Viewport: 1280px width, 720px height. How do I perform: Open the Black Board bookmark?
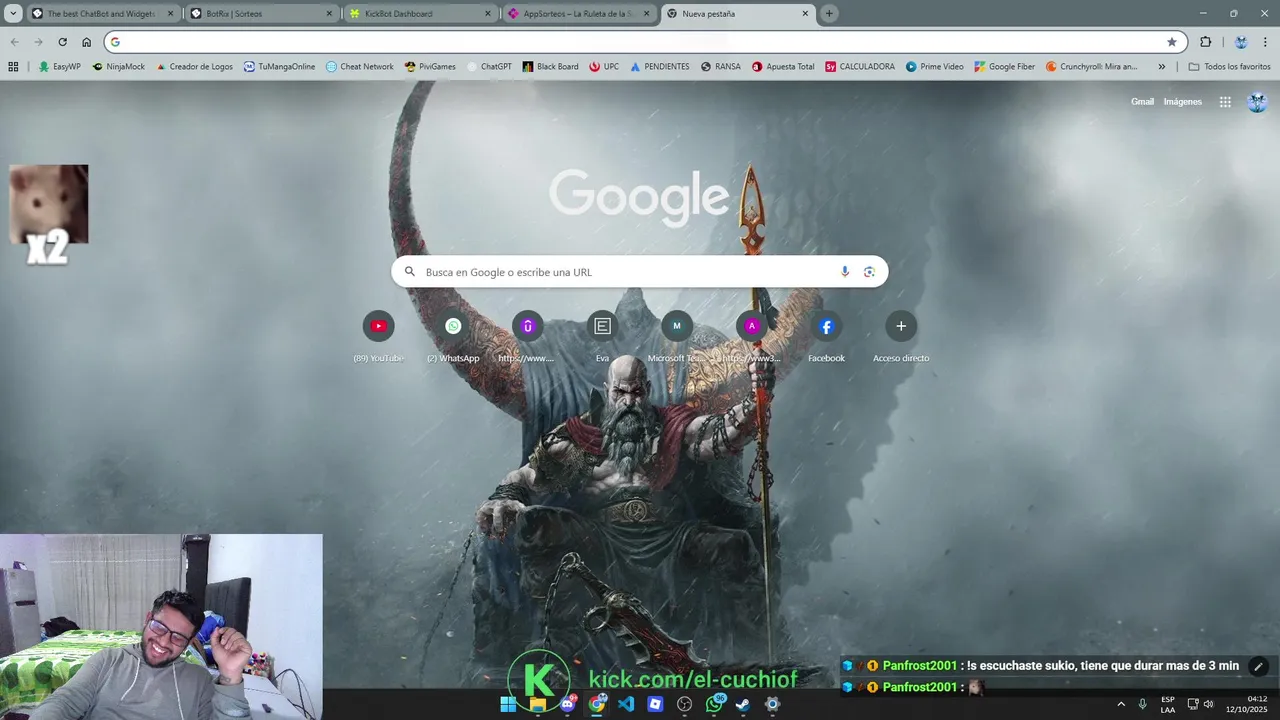click(x=550, y=67)
